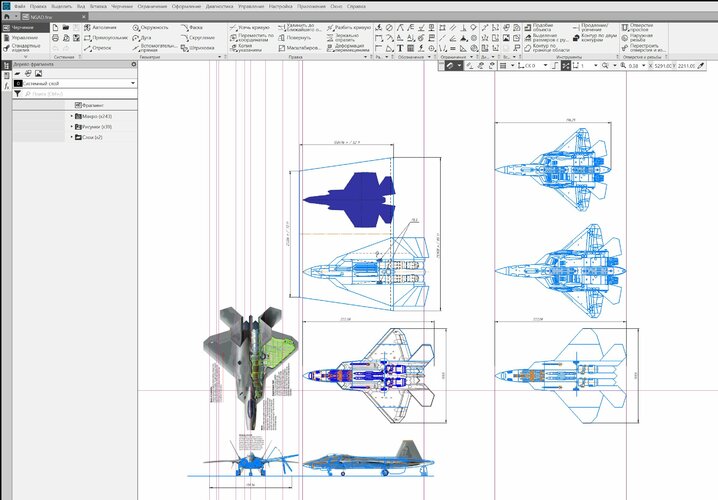Select the Прямоугольник (rectangle) tool

coord(105,38)
